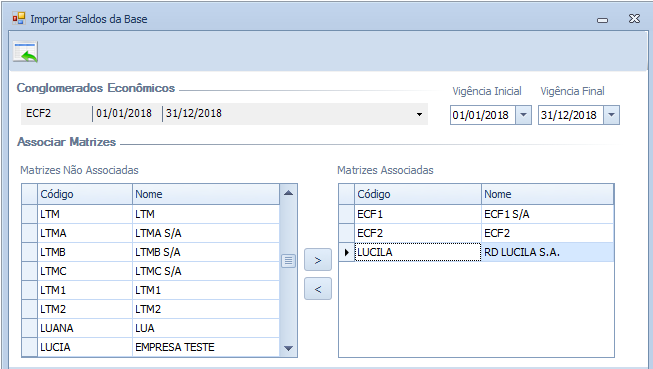Click the scrollbar thumb of Matrizes Não Associadas
This screenshot has height=369, width=653.
[x=288, y=261]
